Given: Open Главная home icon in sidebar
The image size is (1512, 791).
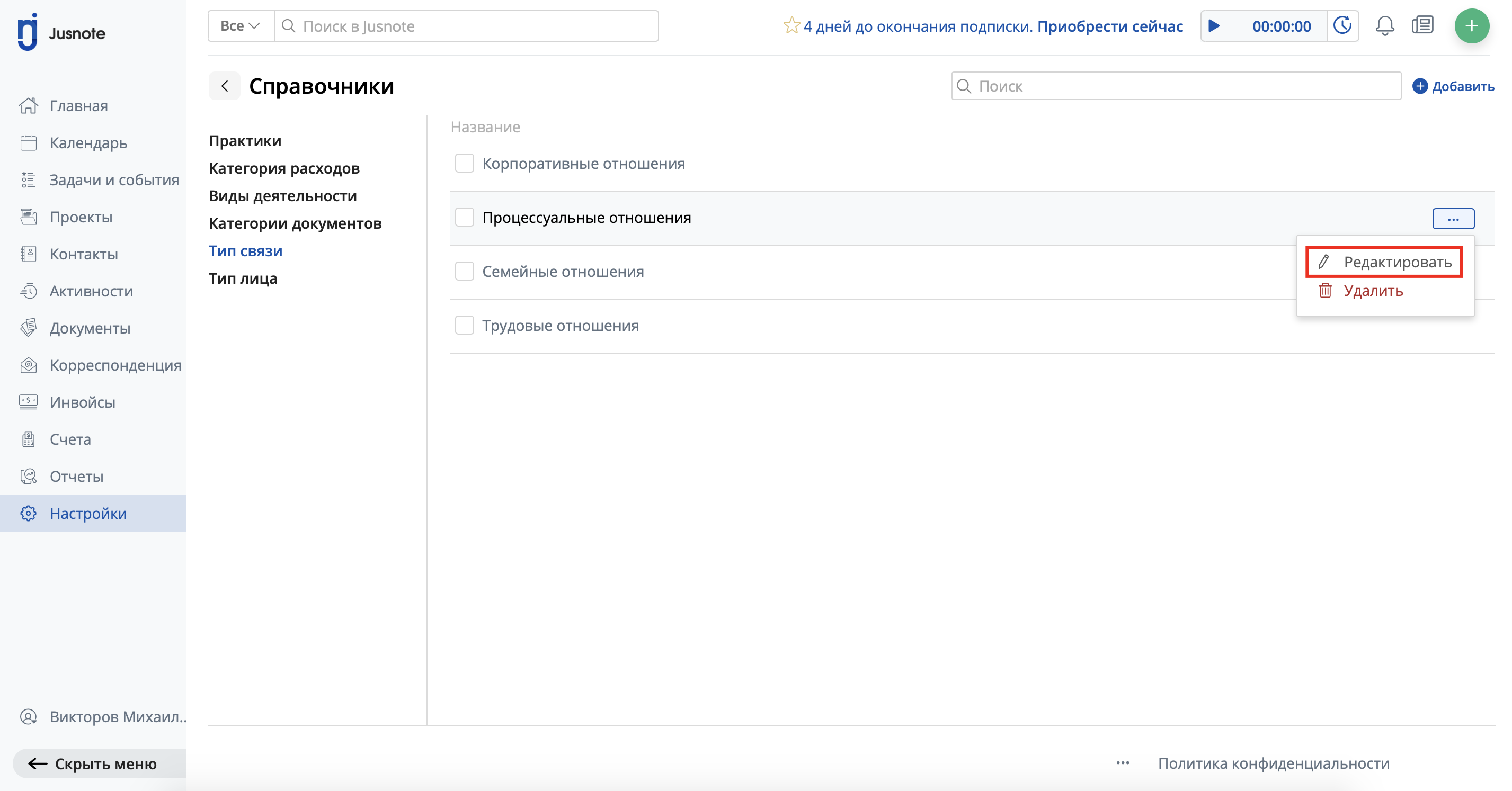Looking at the screenshot, I should coord(28,105).
